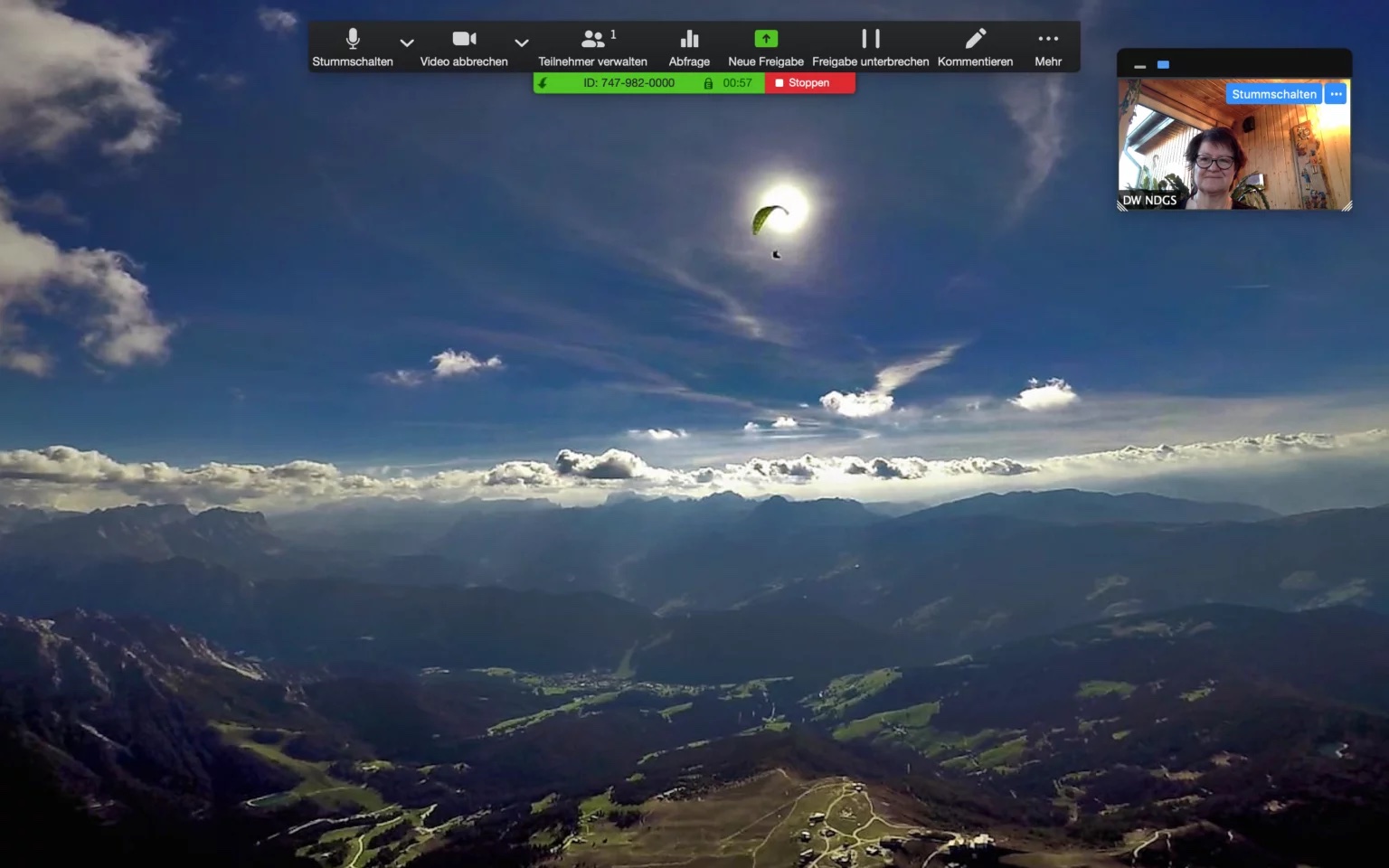
Task: Click resize handle at video thumbnail bottom-right
Action: pos(1346,205)
